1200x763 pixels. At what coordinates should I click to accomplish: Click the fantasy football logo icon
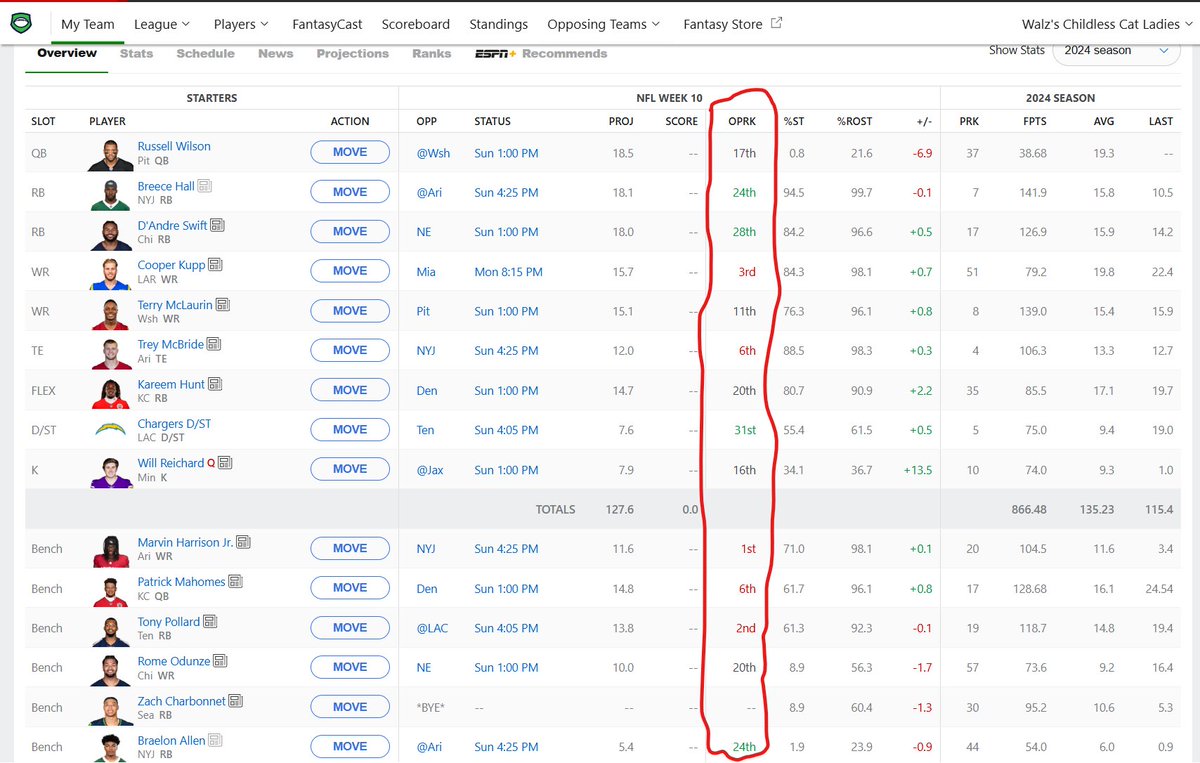coord(21,24)
